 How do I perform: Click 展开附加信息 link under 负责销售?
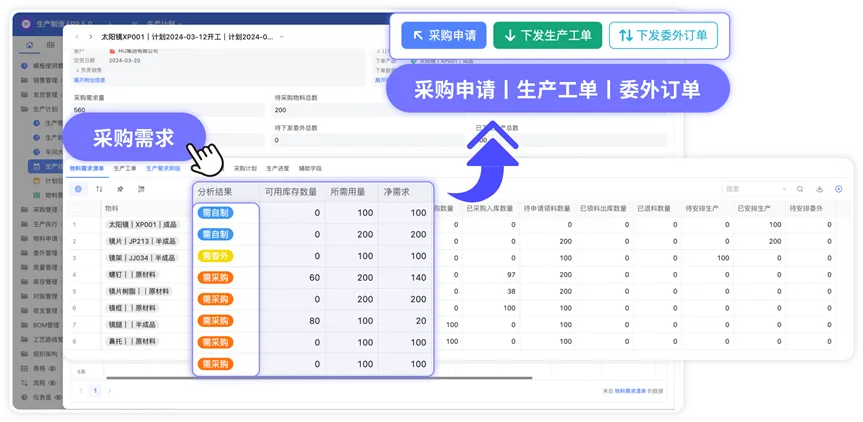coord(89,80)
